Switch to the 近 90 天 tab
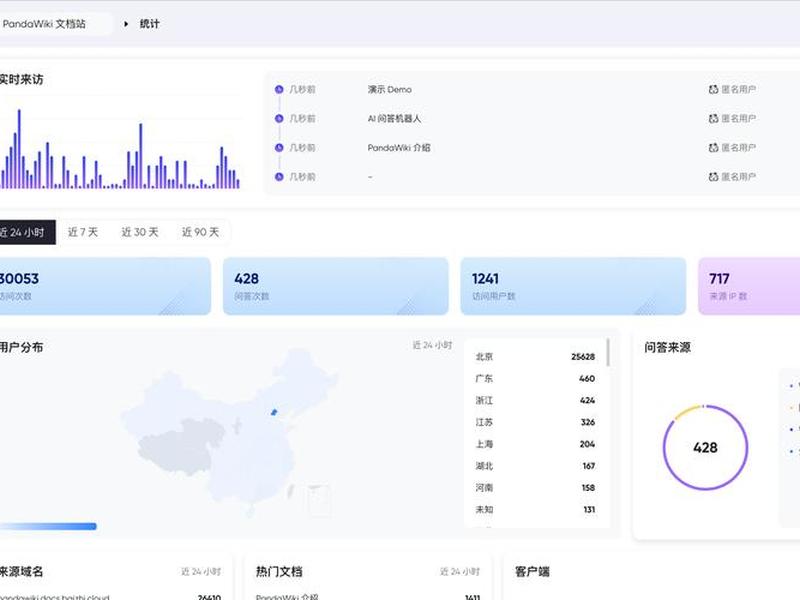The height and width of the screenshot is (600, 800). coord(201,233)
